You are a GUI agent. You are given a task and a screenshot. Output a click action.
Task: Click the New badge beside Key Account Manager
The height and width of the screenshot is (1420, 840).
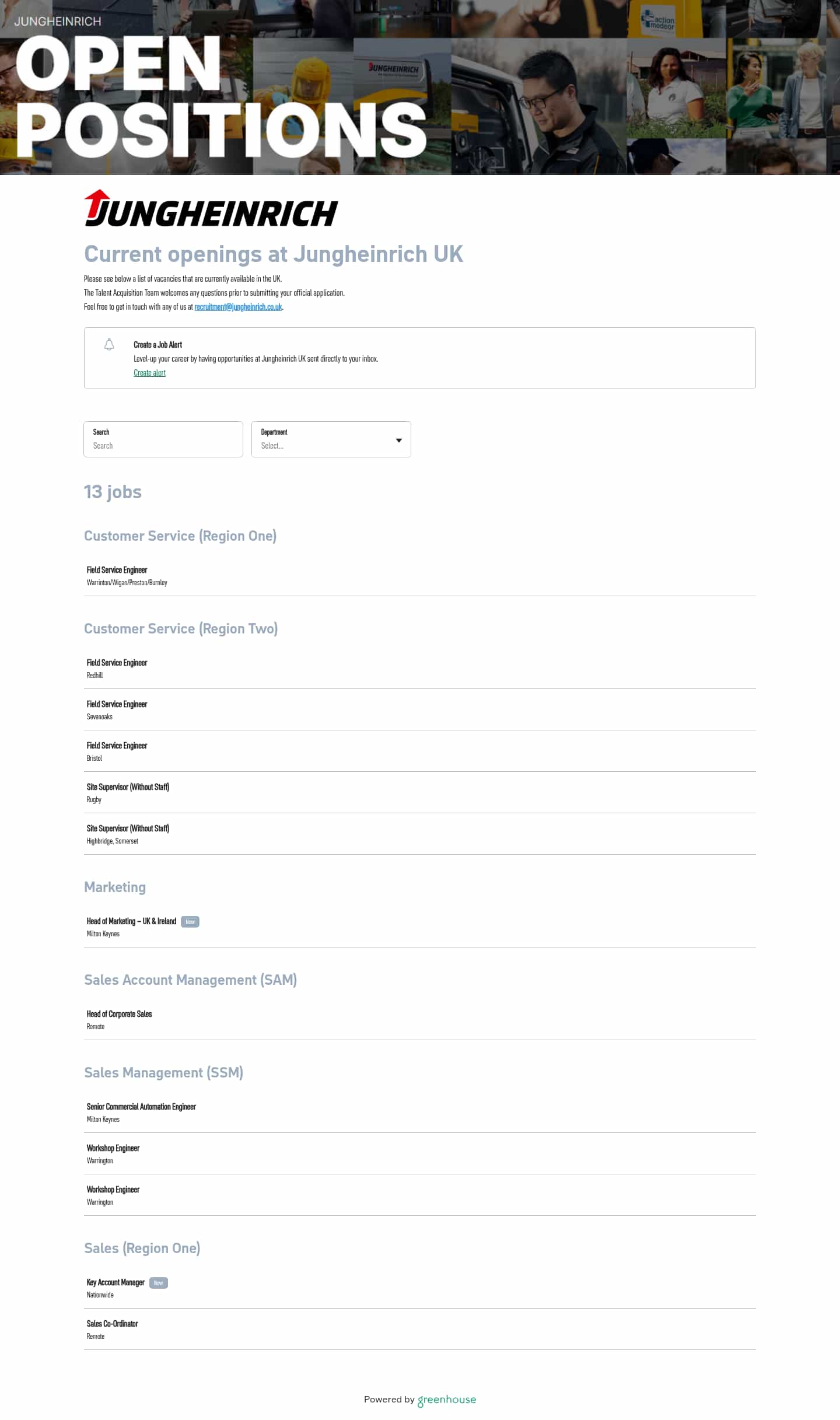click(x=159, y=1283)
